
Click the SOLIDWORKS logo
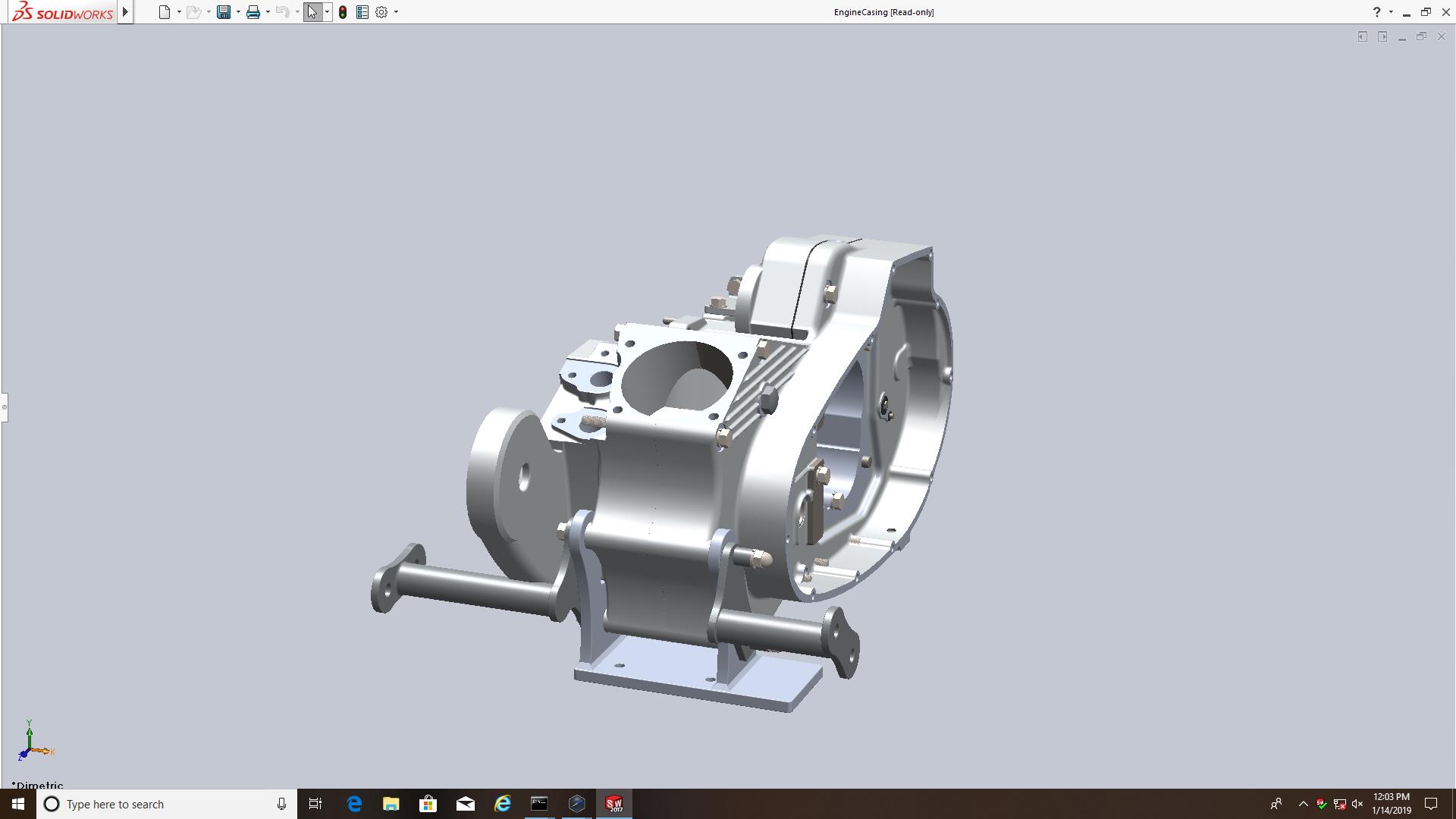[62, 12]
